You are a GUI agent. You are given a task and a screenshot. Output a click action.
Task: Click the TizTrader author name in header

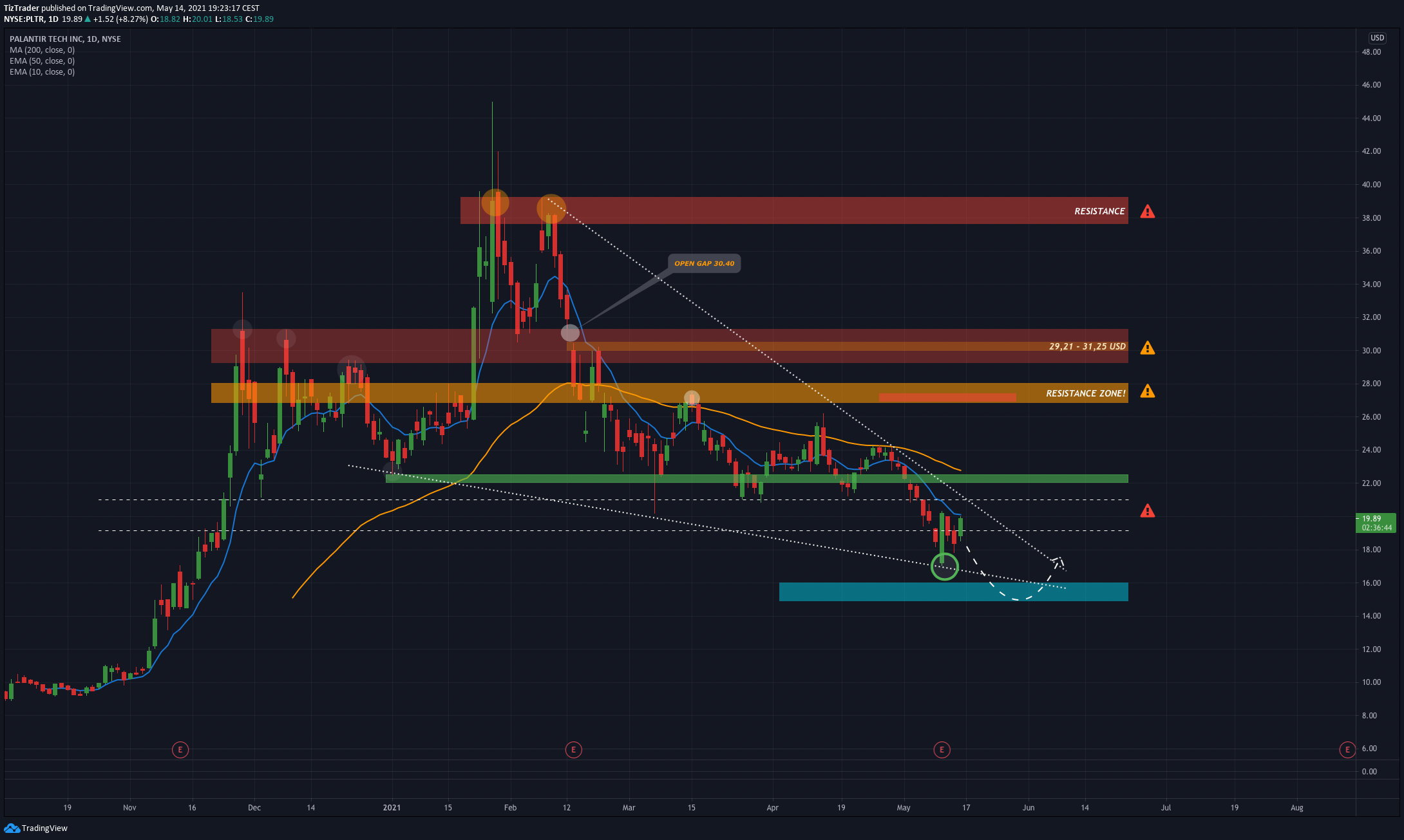point(21,8)
